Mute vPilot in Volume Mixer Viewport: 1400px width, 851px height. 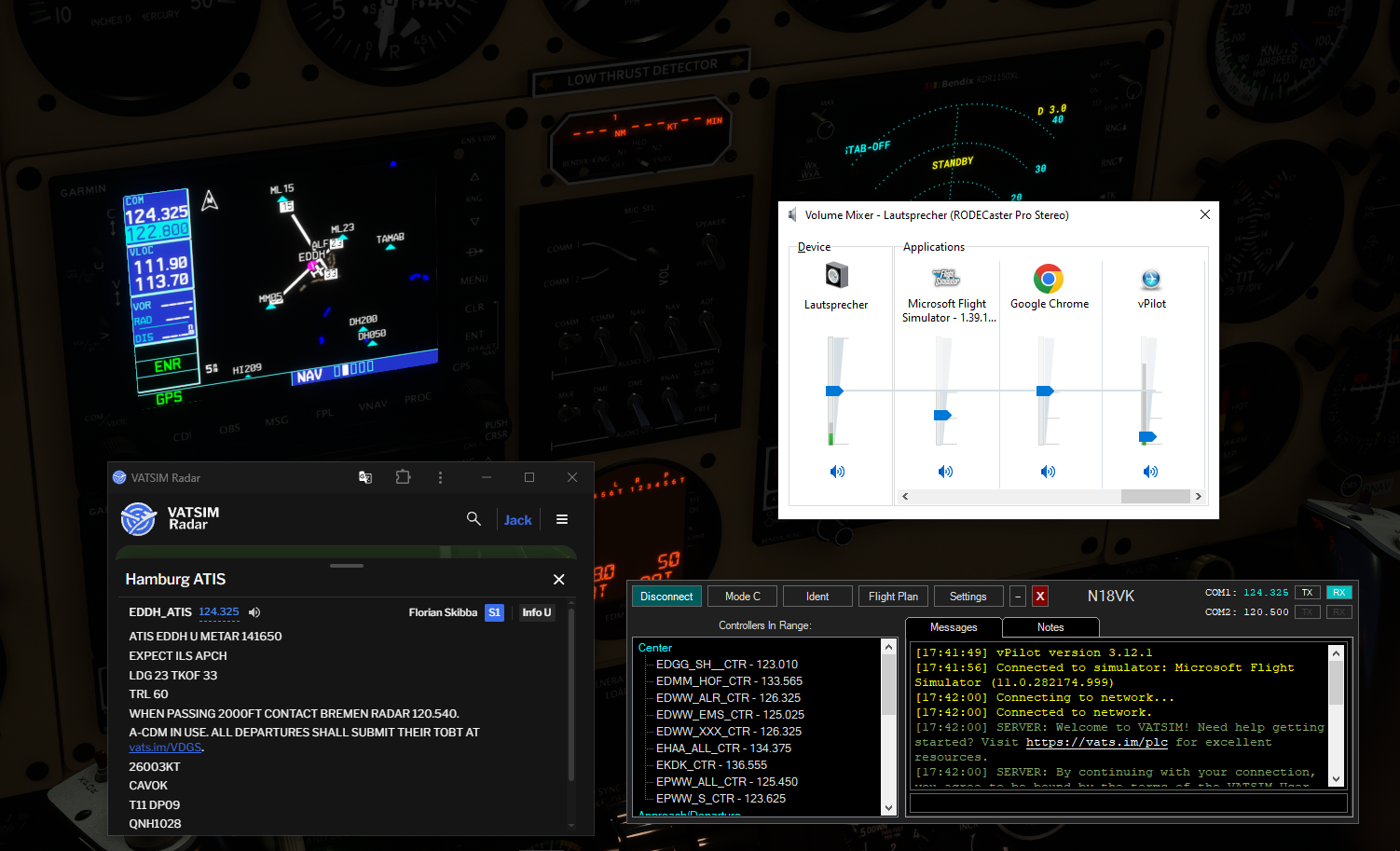click(1150, 472)
